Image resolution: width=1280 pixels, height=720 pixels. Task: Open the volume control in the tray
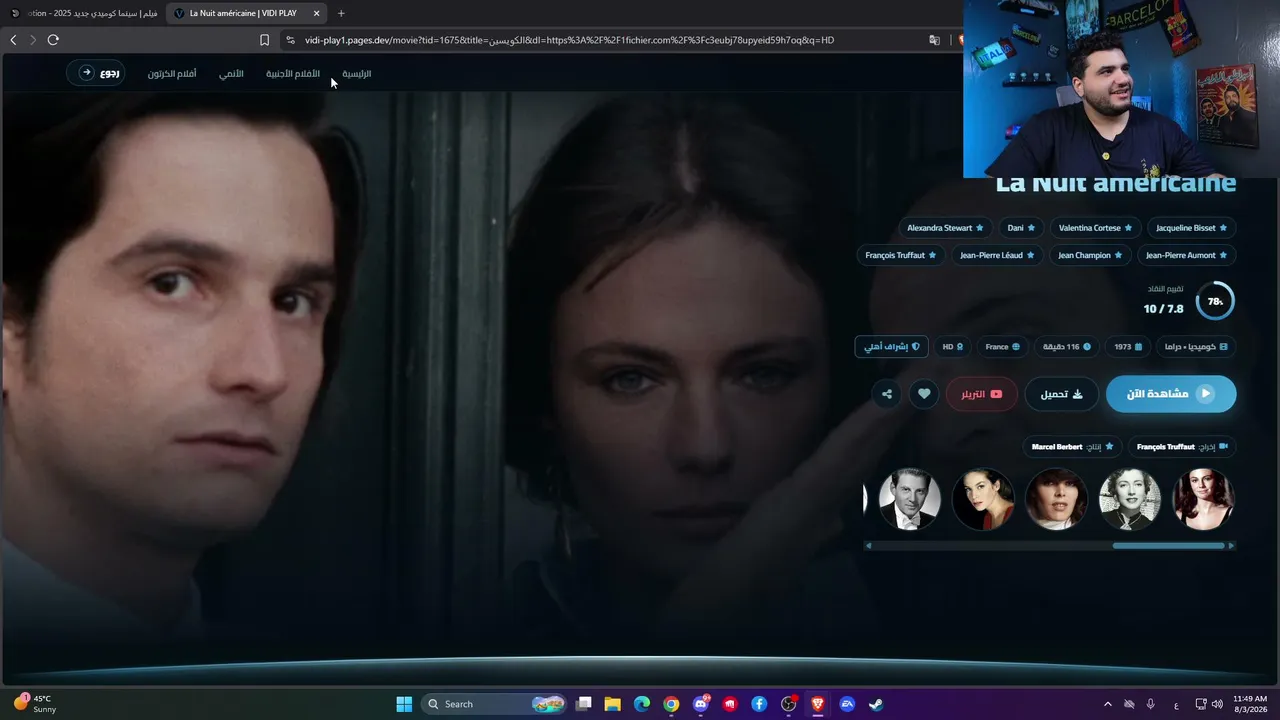(x=1217, y=704)
